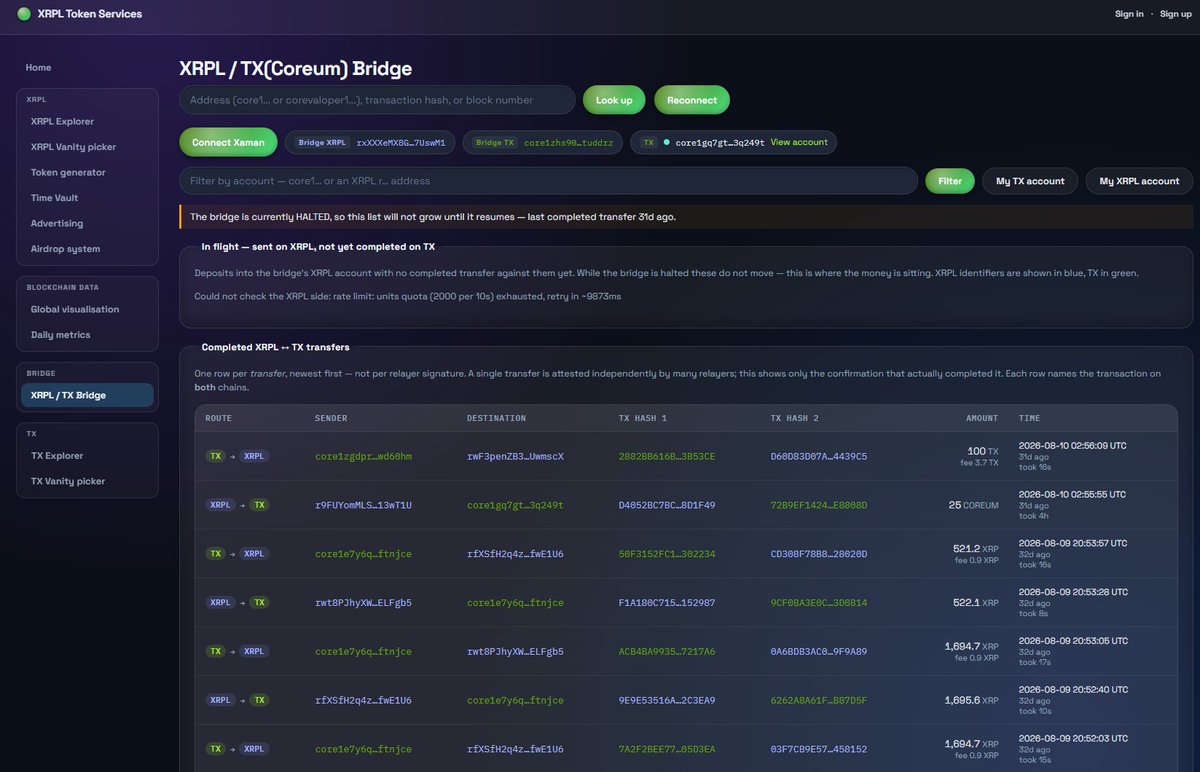Click the View account link

tap(799, 143)
